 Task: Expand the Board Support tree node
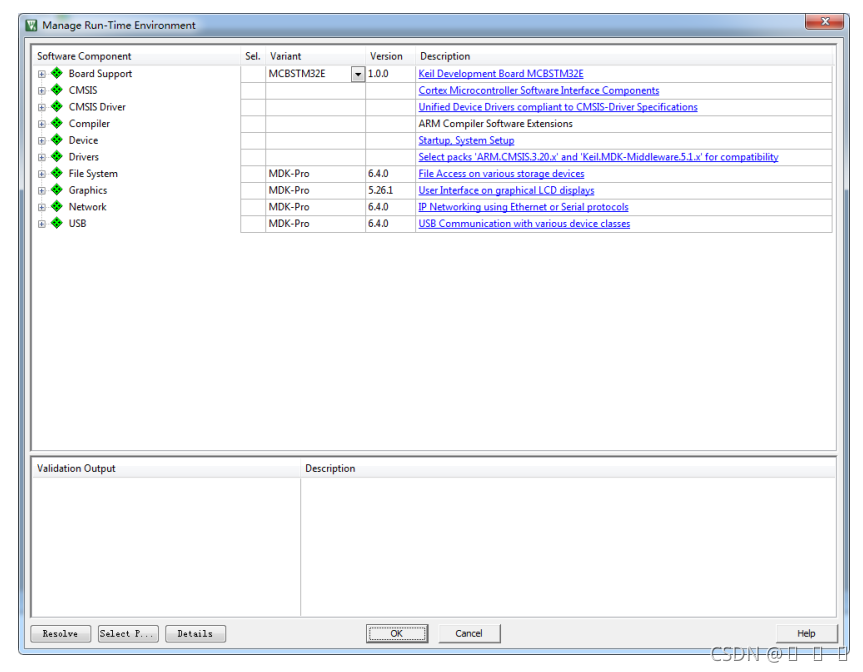[41, 74]
